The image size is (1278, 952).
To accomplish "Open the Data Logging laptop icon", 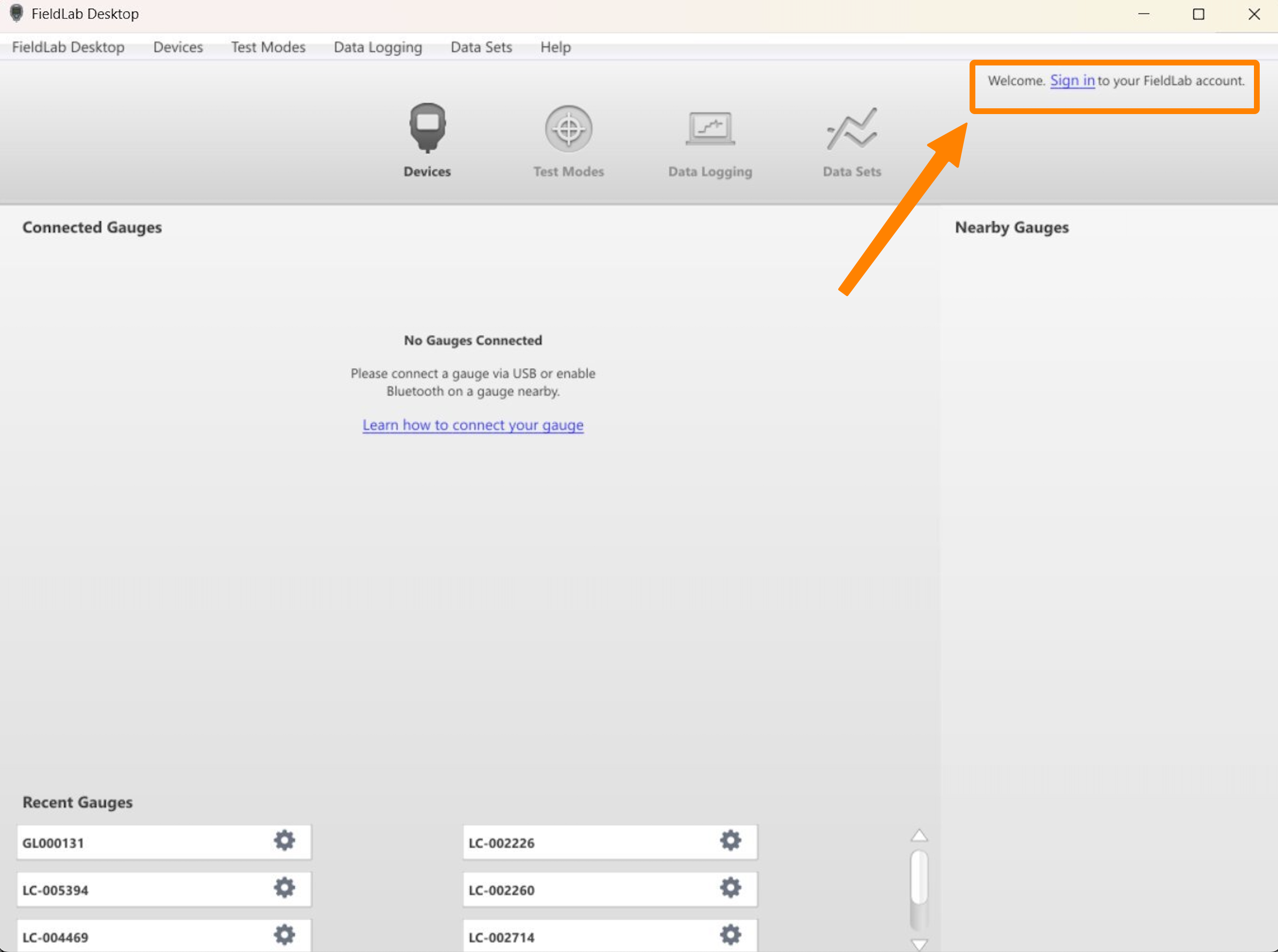I will tap(710, 129).
